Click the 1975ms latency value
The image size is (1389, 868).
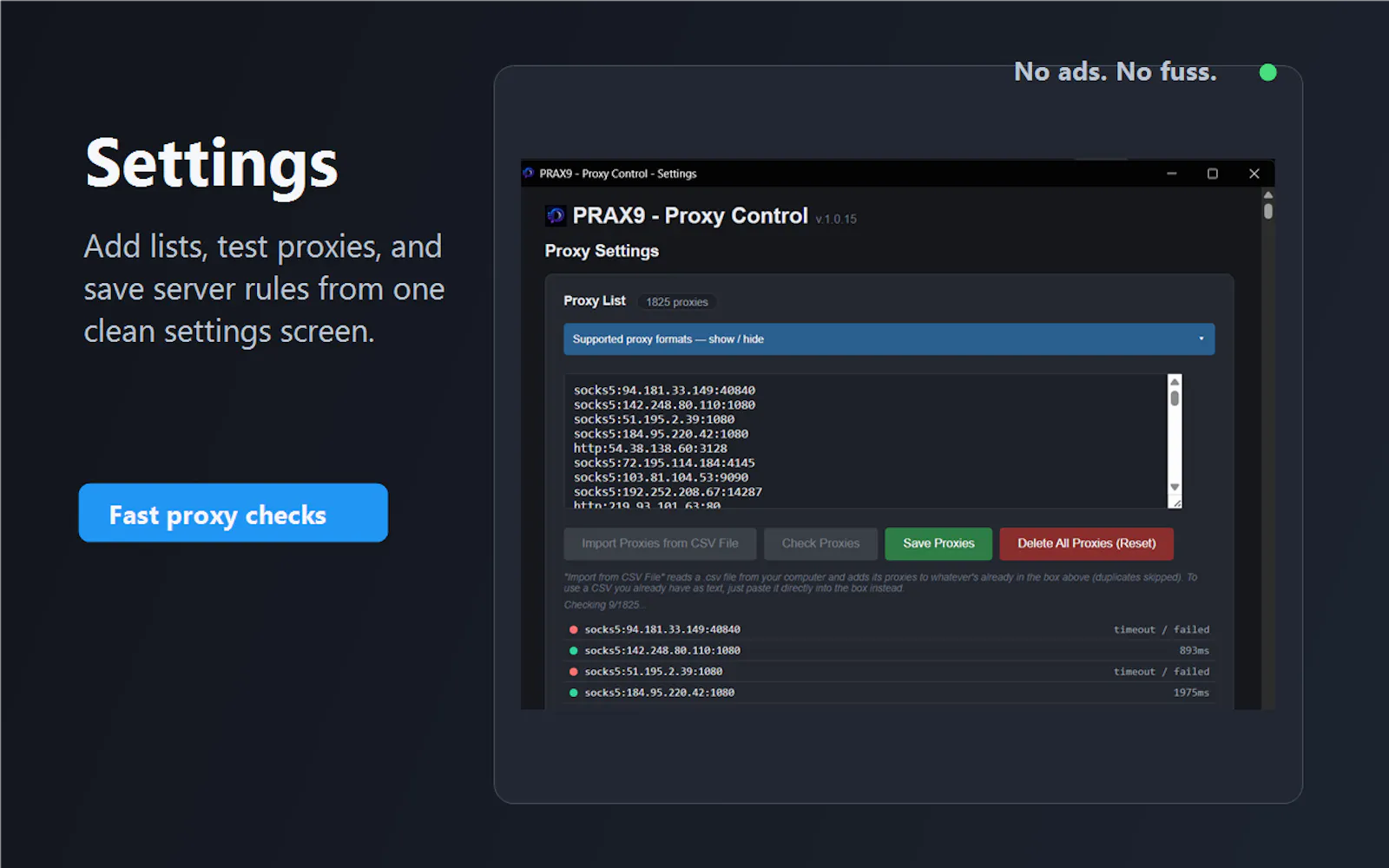coord(1191,693)
